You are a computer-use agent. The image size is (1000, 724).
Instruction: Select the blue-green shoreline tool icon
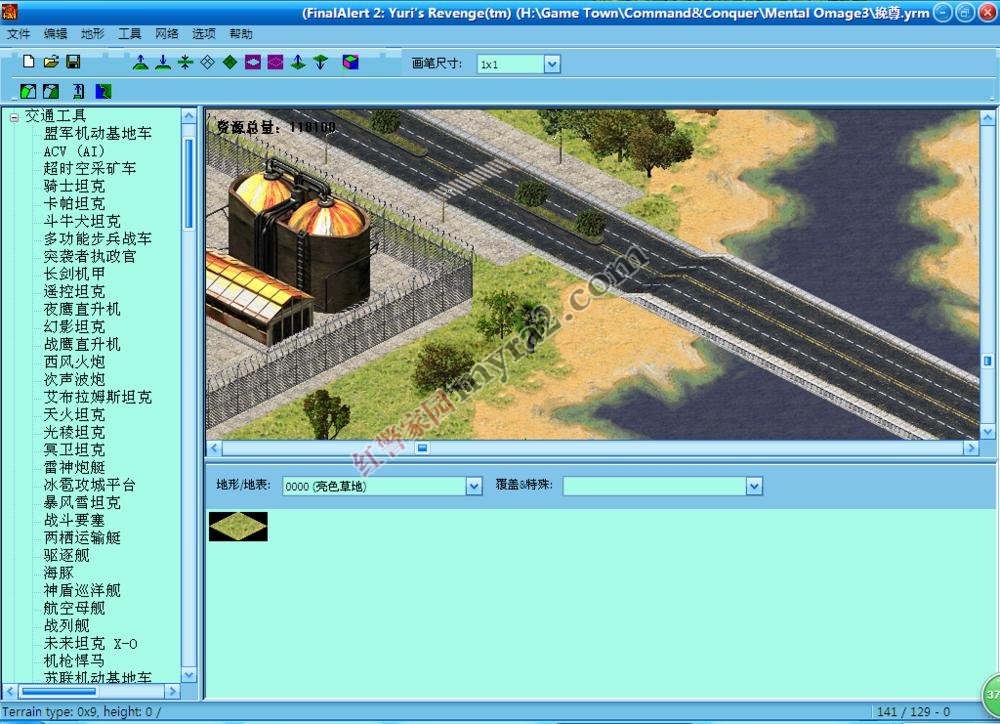coord(103,91)
